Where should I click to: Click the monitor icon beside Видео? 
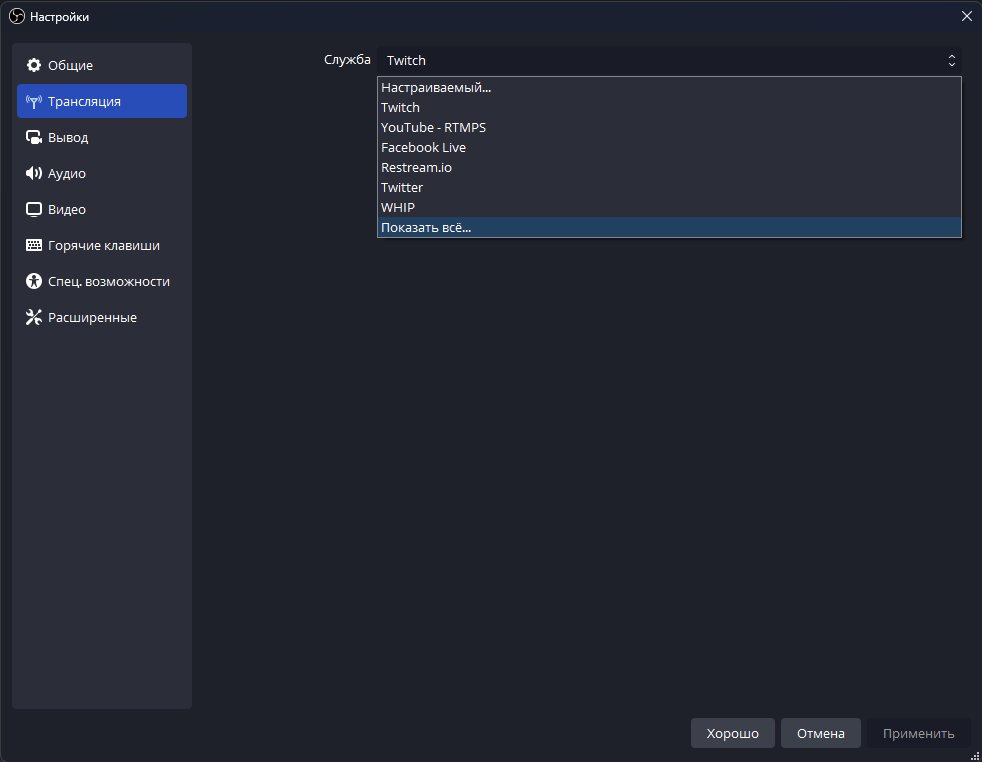tap(34, 209)
